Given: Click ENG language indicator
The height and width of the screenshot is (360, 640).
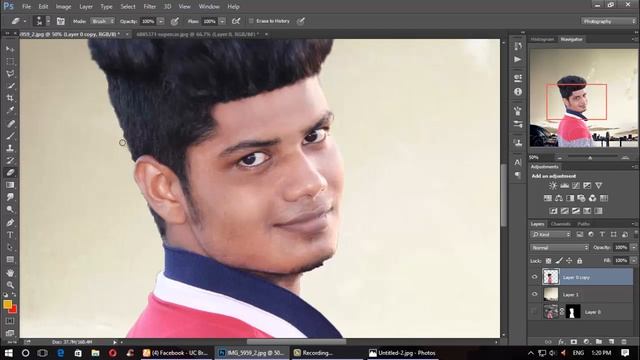Looking at the screenshot, I should (578, 353).
